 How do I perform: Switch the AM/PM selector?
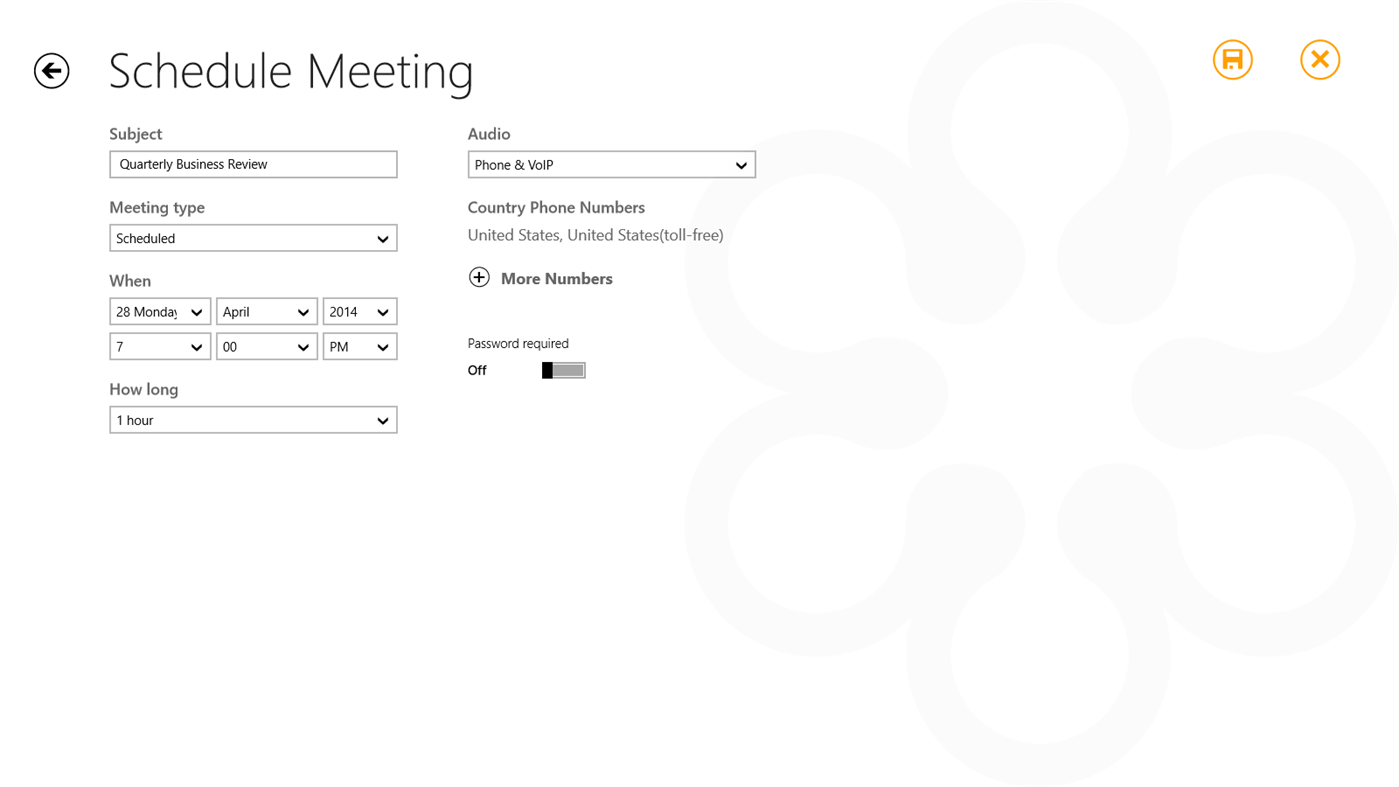coord(359,347)
